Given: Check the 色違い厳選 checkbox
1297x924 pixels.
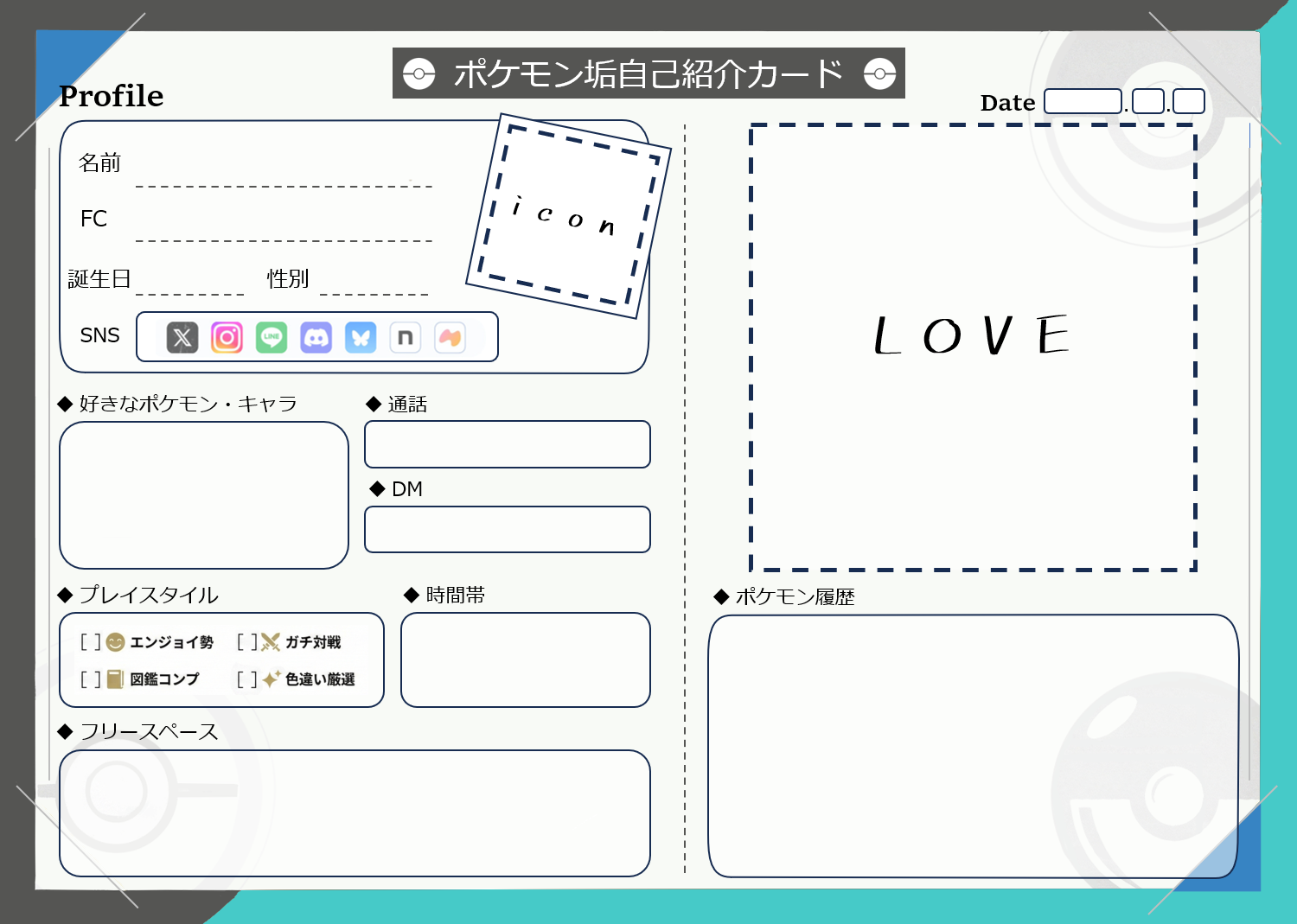Looking at the screenshot, I should point(247,679).
